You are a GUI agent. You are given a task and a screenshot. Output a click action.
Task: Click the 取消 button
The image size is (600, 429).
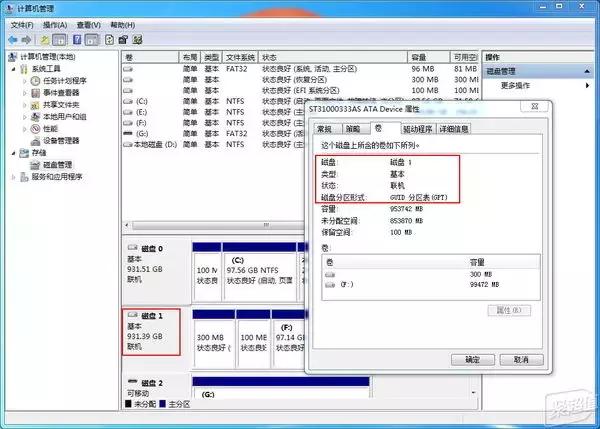pos(521,360)
